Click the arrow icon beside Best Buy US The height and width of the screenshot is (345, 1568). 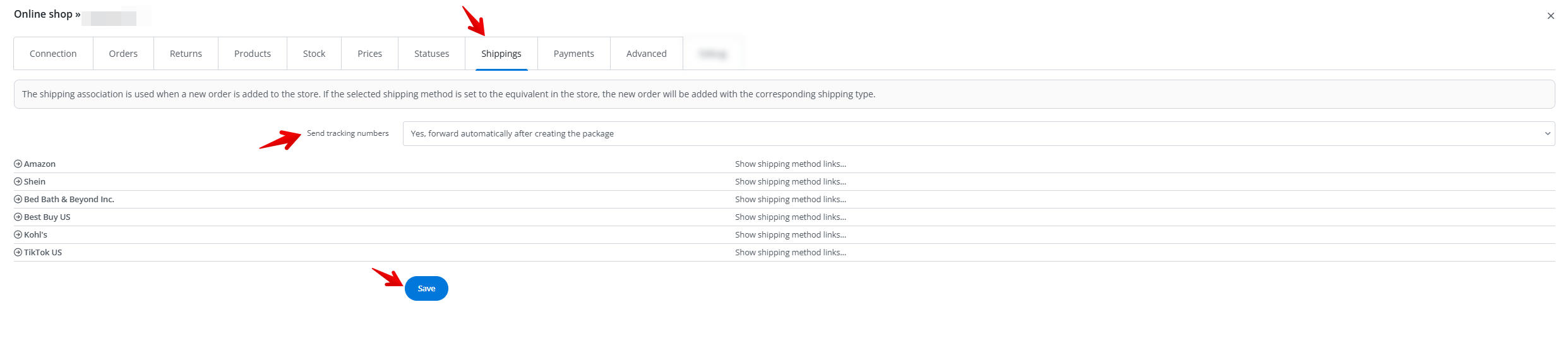(x=18, y=217)
